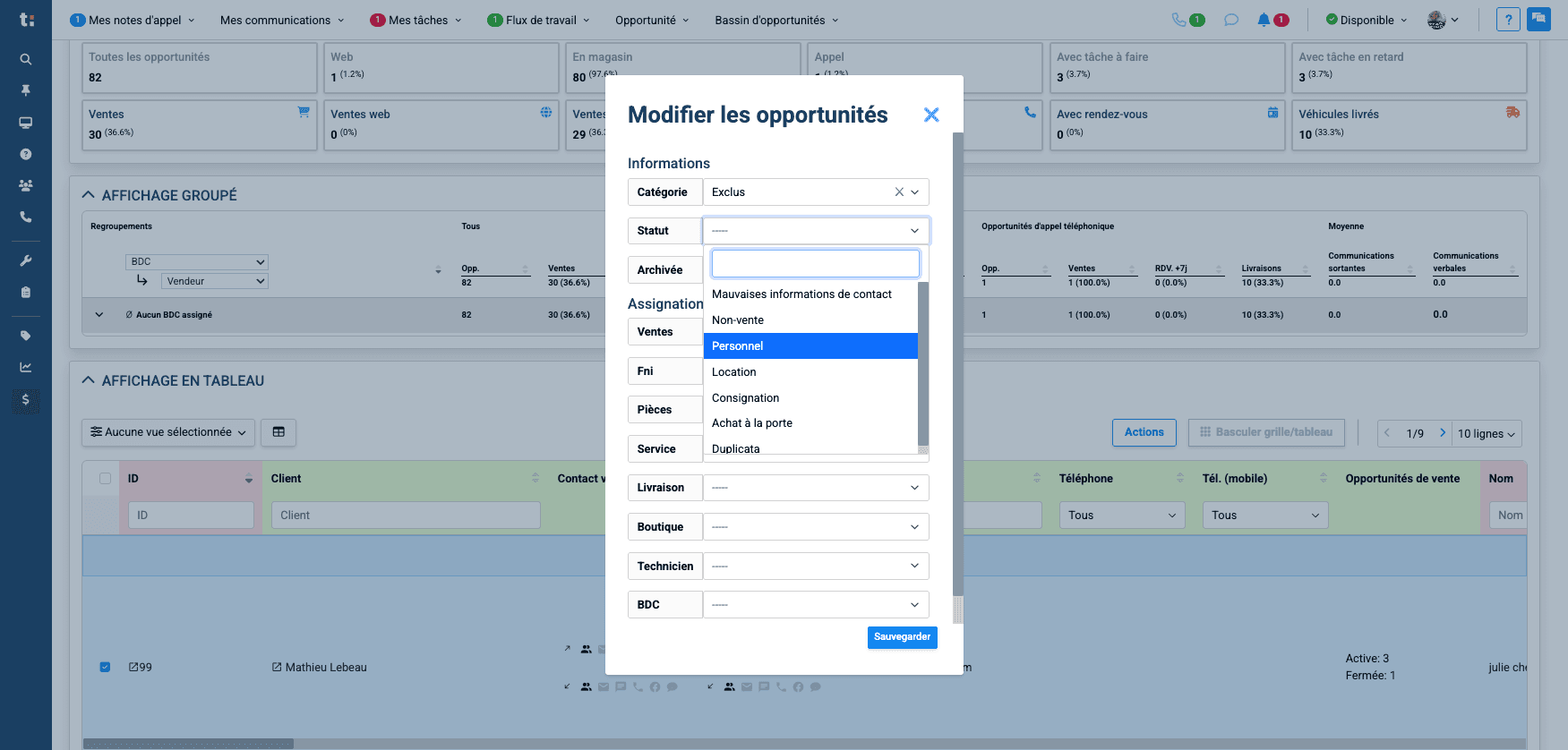Open the Disponible status dropdown

[1367, 20]
